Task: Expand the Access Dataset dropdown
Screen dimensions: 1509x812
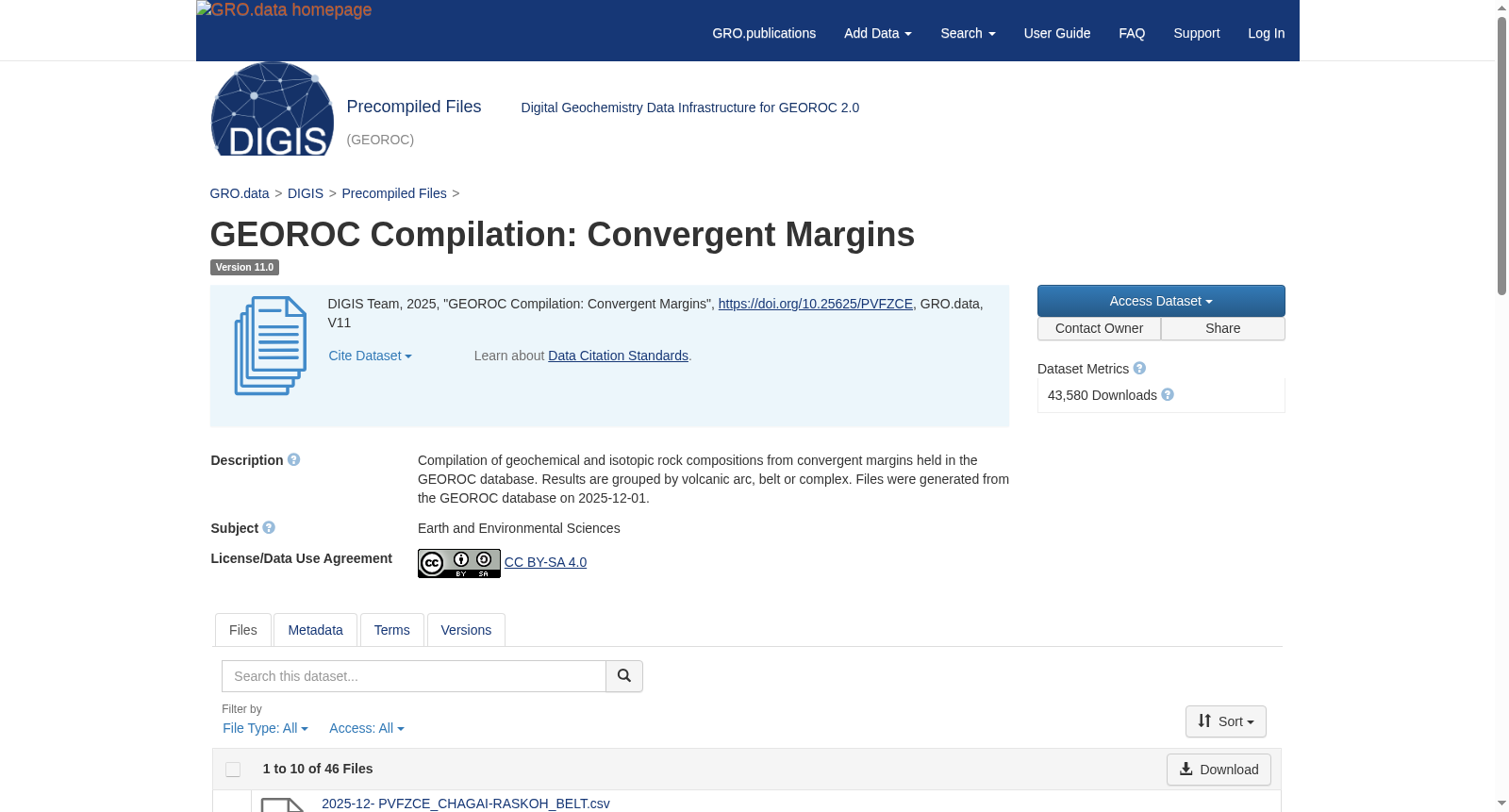Action: [x=1161, y=301]
